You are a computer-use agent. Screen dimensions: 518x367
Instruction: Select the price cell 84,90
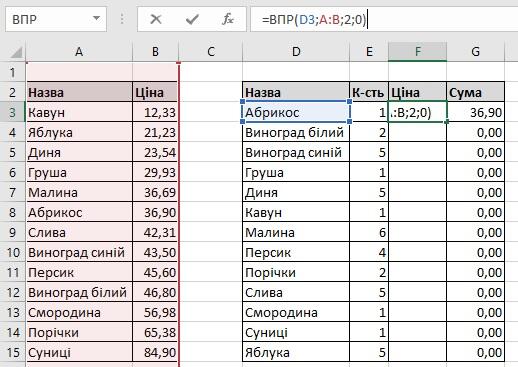tap(155, 352)
